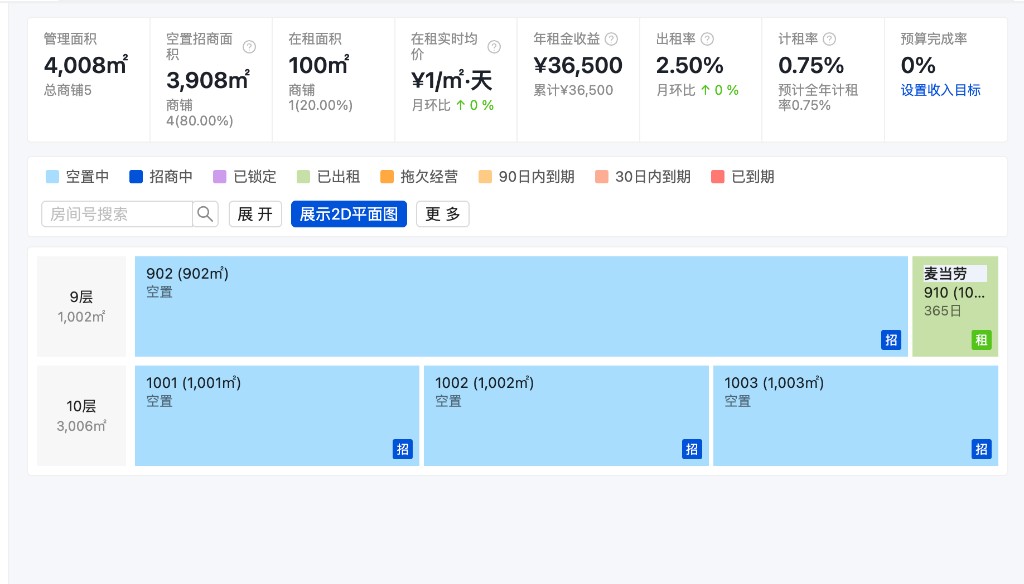Image resolution: width=1024 pixels, height=584 pixels.
Task: Click 招 badge on room 1002
Action: (692, 449)
